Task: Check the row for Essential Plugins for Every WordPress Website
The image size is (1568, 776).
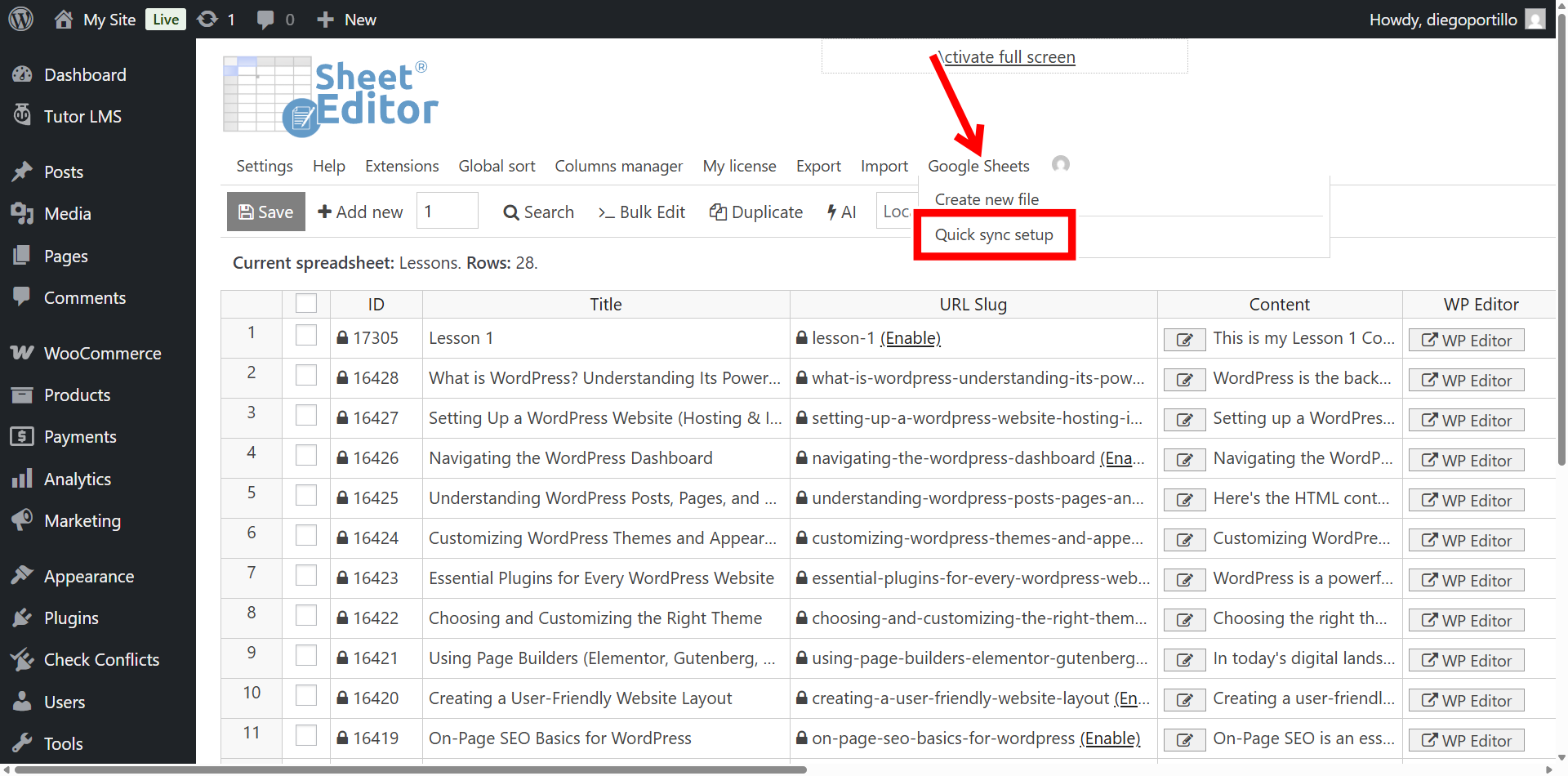Action: (x=306, y=575)
